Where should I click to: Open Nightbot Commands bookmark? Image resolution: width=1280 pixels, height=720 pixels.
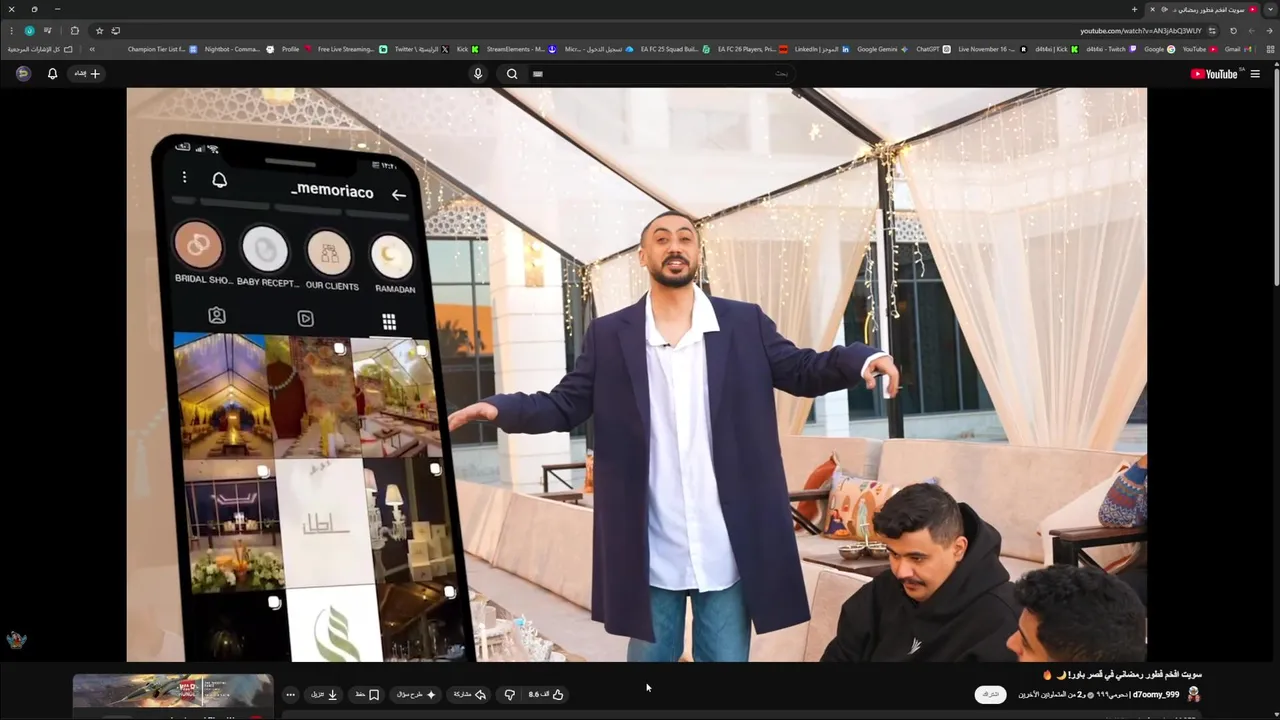click(x=239, y=49)
